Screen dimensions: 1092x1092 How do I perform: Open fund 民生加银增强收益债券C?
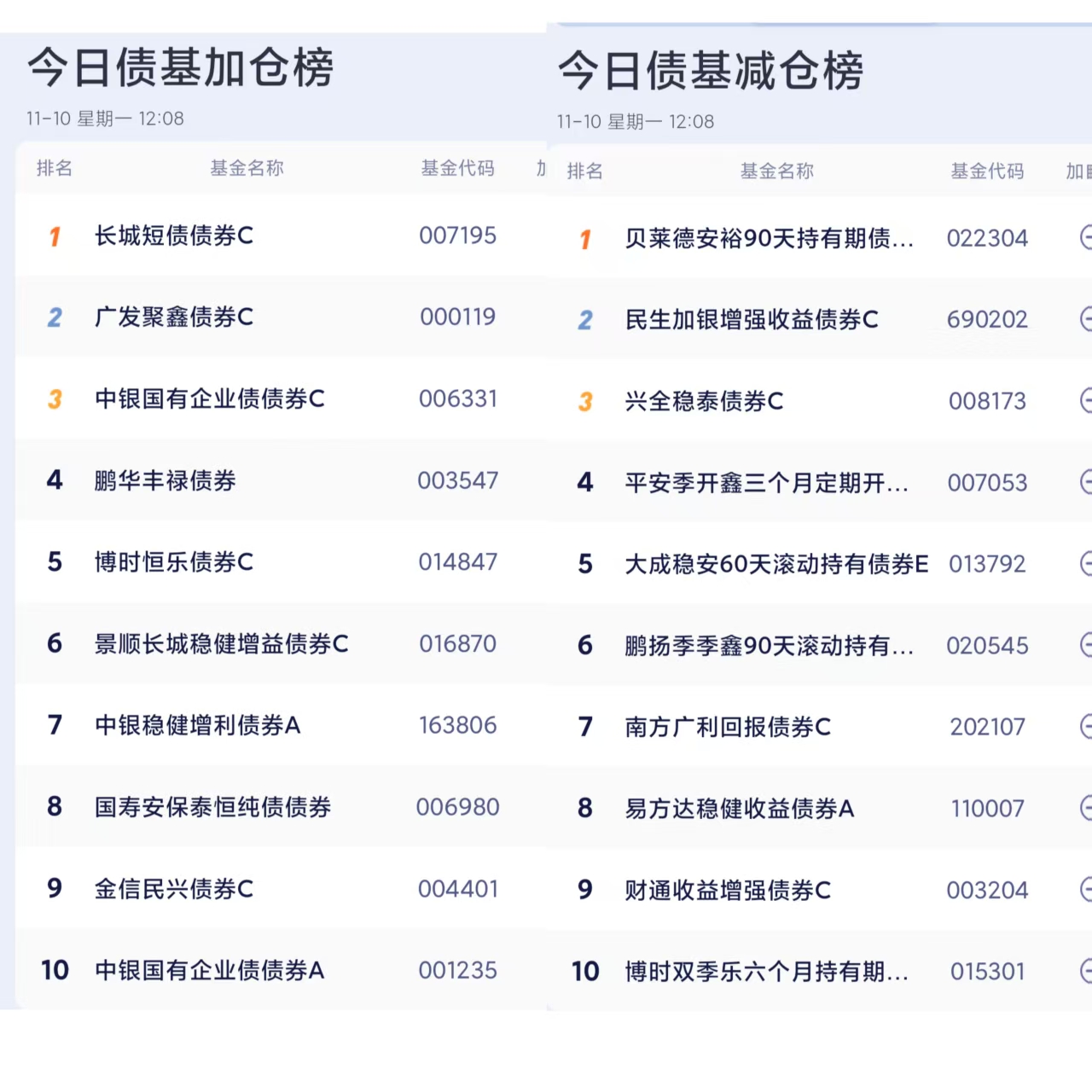752,320
